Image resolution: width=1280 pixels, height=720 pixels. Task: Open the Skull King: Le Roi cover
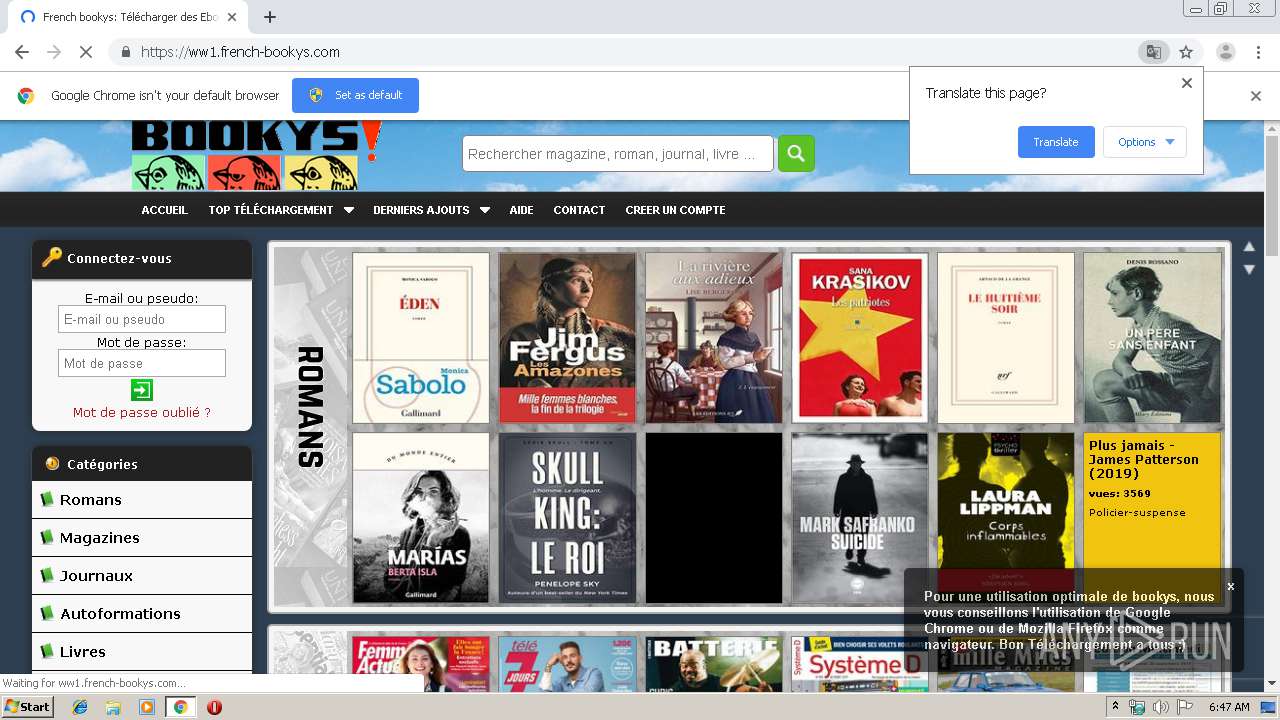(567, 518)
